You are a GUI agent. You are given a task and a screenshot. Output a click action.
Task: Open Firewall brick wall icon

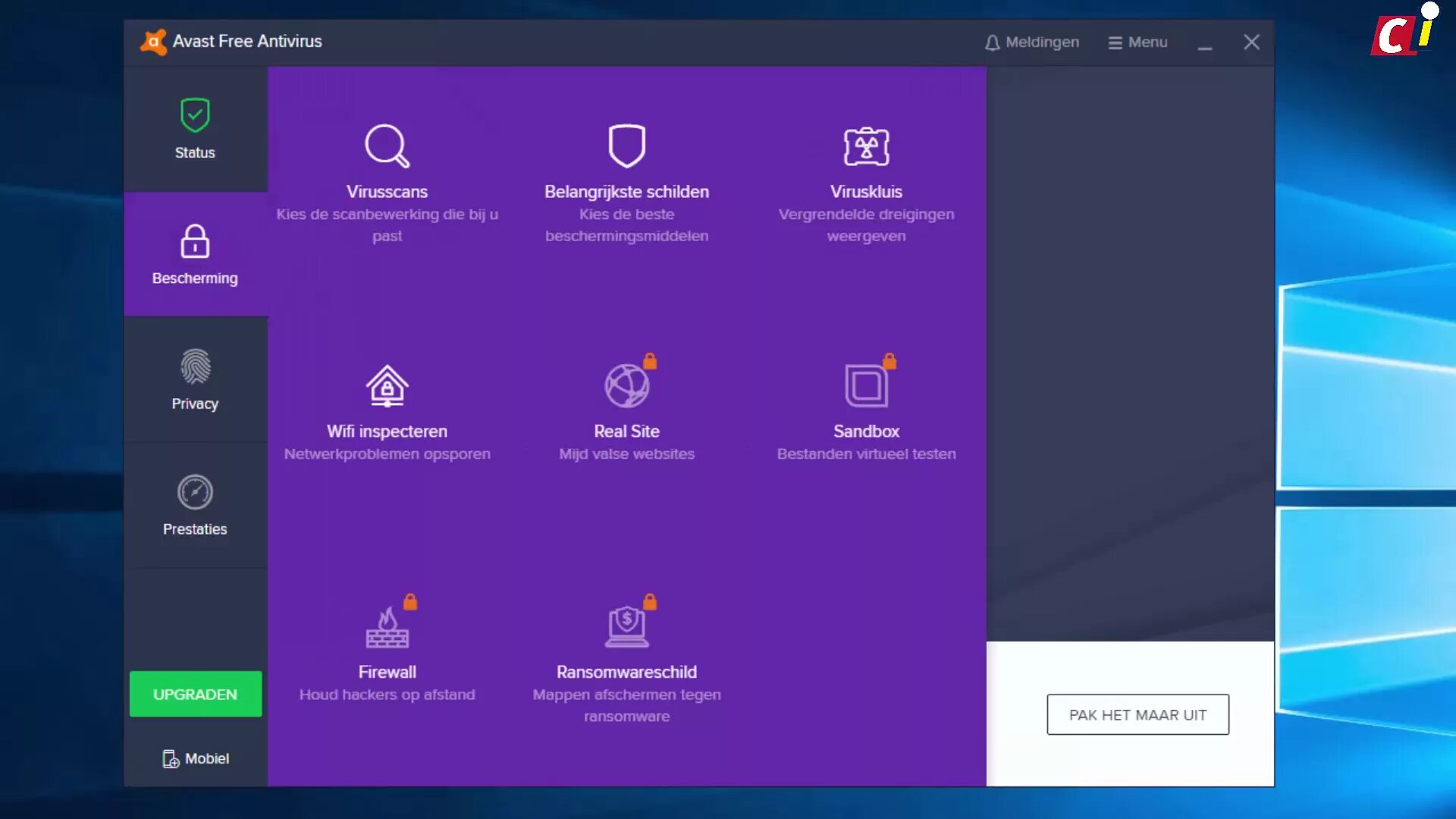387,628
